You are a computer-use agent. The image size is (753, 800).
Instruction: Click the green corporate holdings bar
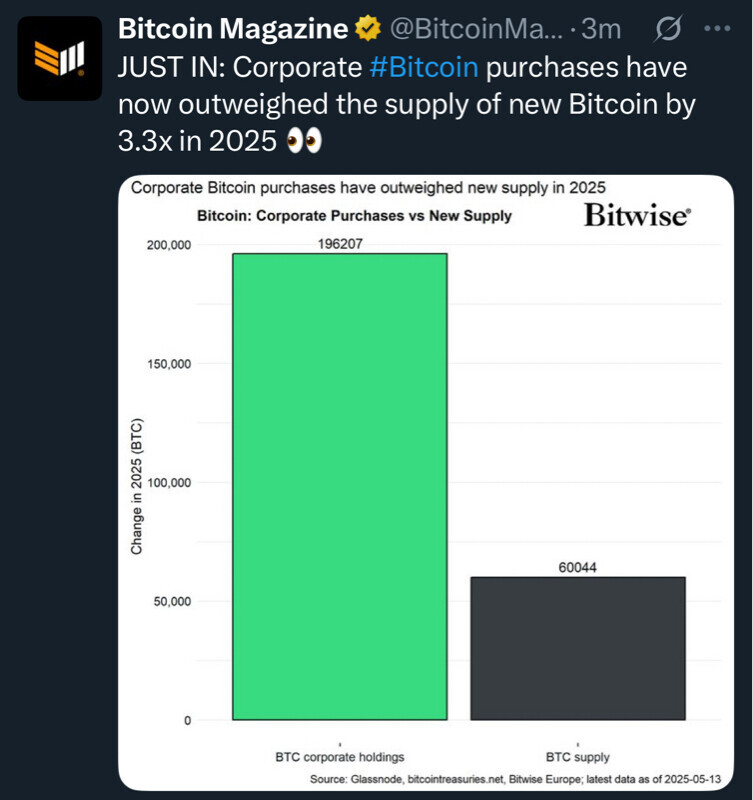339,486
